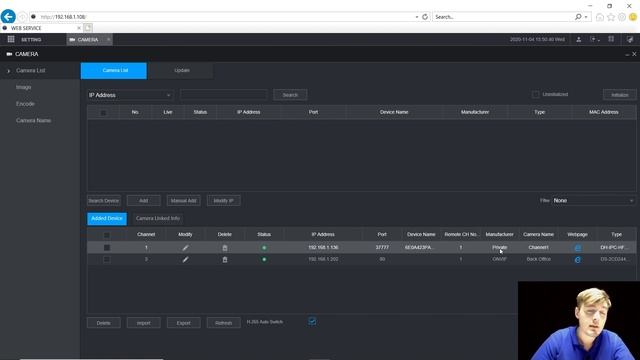Image resolution: width=640 pixels, height=360 pixels.
Task: Click the far-right header display icon
Action: click(x=630, y=39)
